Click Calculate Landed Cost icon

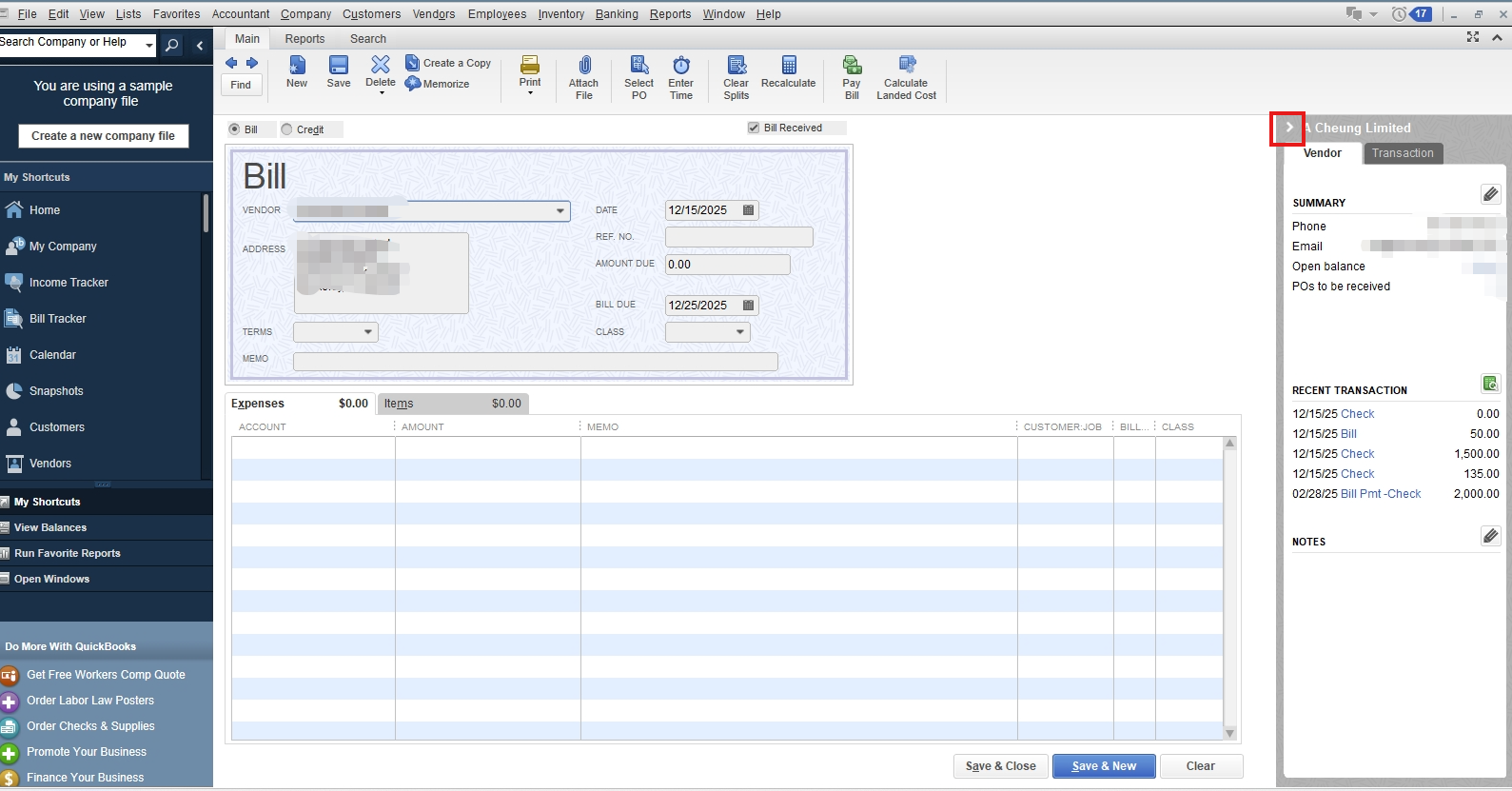click(907, 65)
